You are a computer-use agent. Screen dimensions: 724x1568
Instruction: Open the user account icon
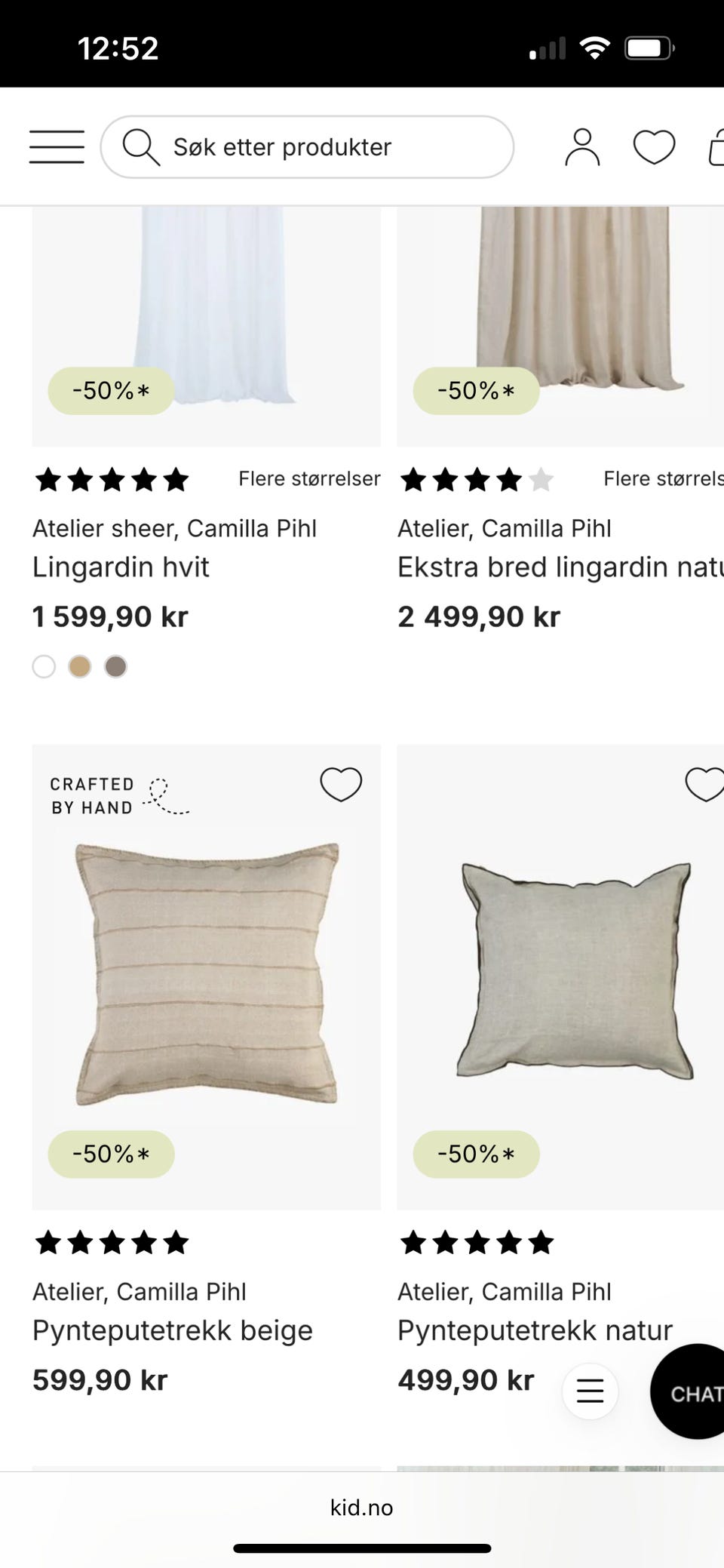click(582, 146)
